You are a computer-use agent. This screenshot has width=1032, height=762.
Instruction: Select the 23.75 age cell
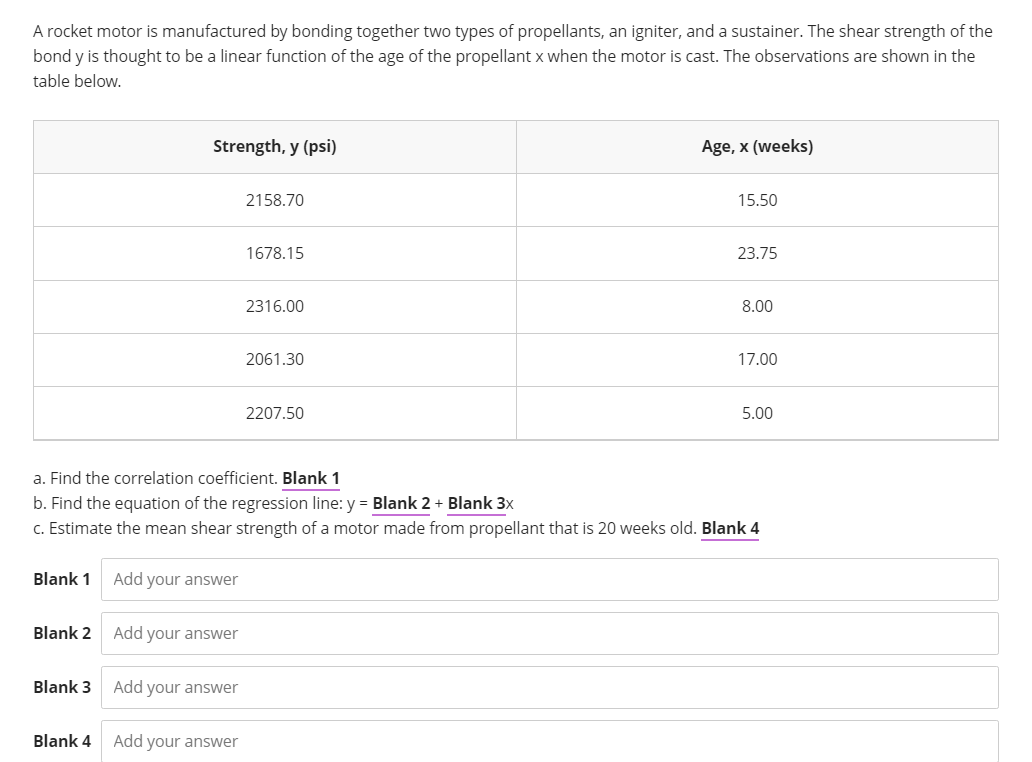tap(757, 254)
